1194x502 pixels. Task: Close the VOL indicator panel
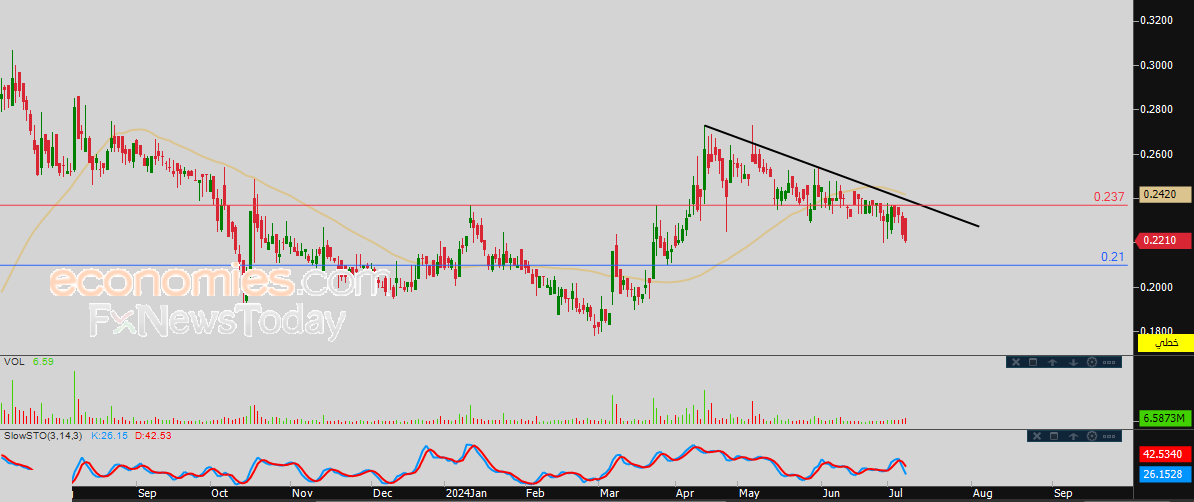click(1015, 362)
